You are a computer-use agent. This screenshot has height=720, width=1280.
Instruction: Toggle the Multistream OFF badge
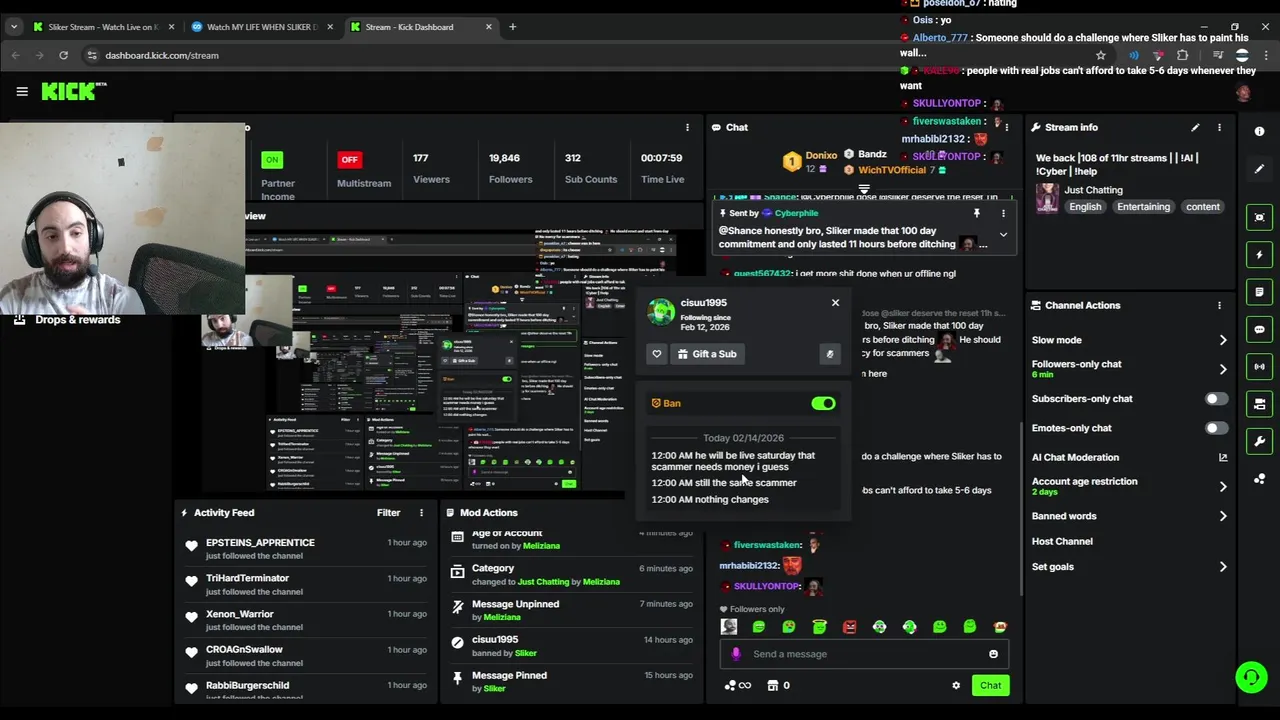(x=349, y=159)
